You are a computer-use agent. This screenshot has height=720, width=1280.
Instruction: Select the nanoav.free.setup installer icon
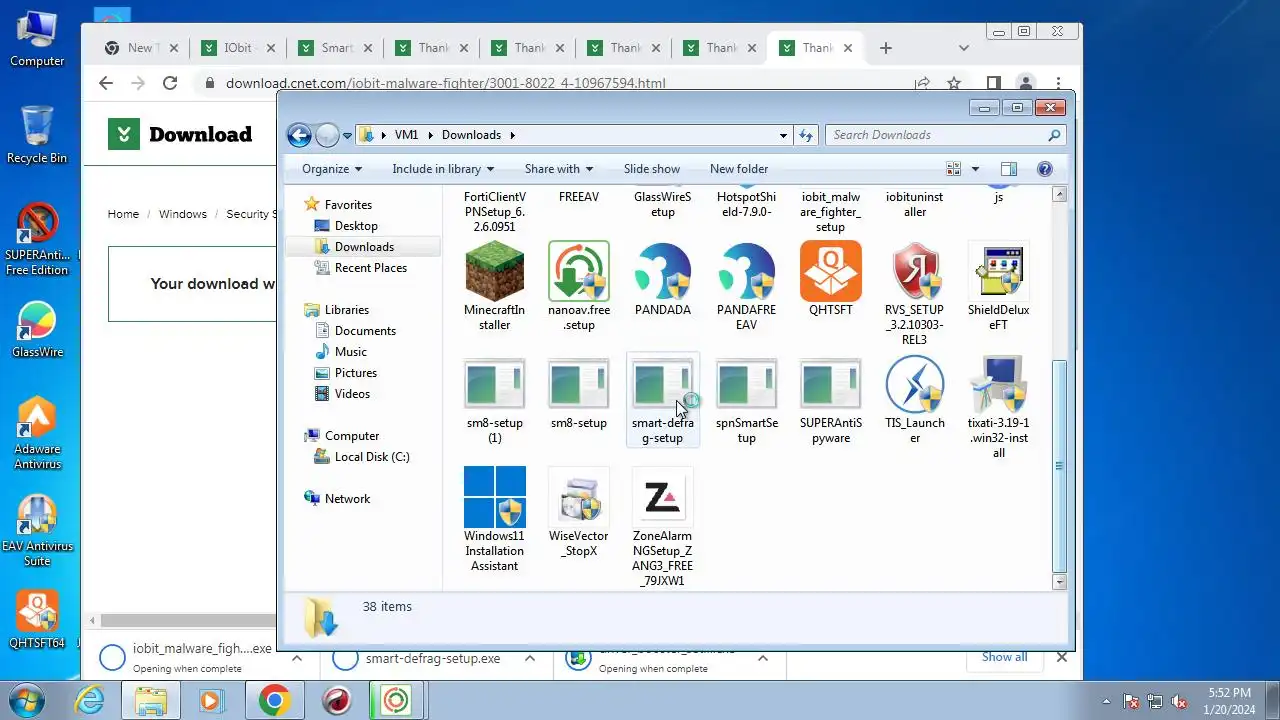[x=578, y=271]
